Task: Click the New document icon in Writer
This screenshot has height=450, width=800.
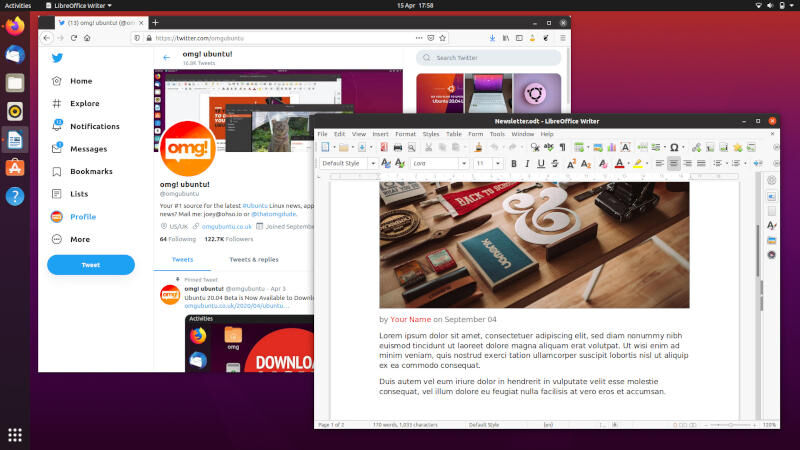Action: pos(325,147)
